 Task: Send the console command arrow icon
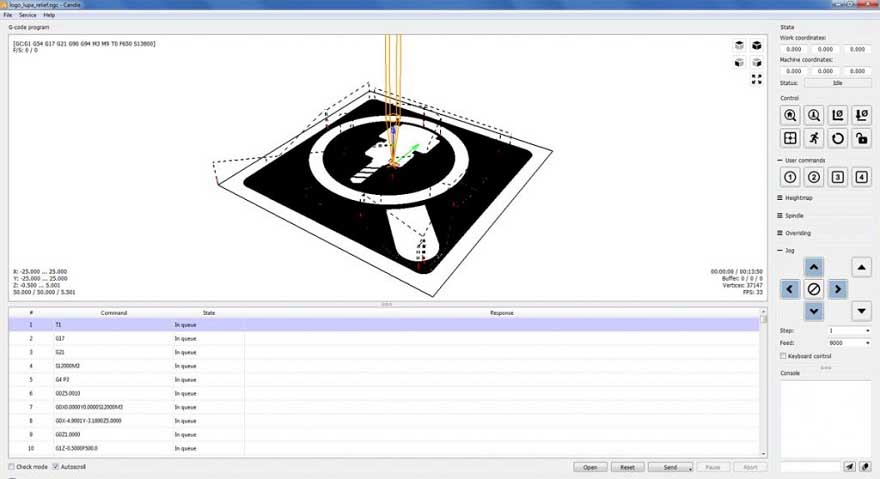point(850,467)
